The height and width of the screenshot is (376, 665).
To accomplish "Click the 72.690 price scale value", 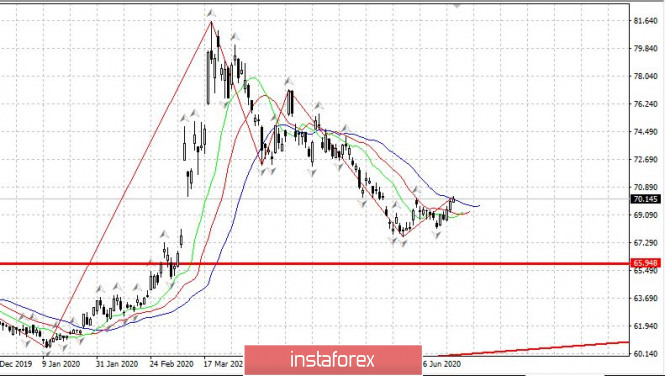I will tap(645, 159).
